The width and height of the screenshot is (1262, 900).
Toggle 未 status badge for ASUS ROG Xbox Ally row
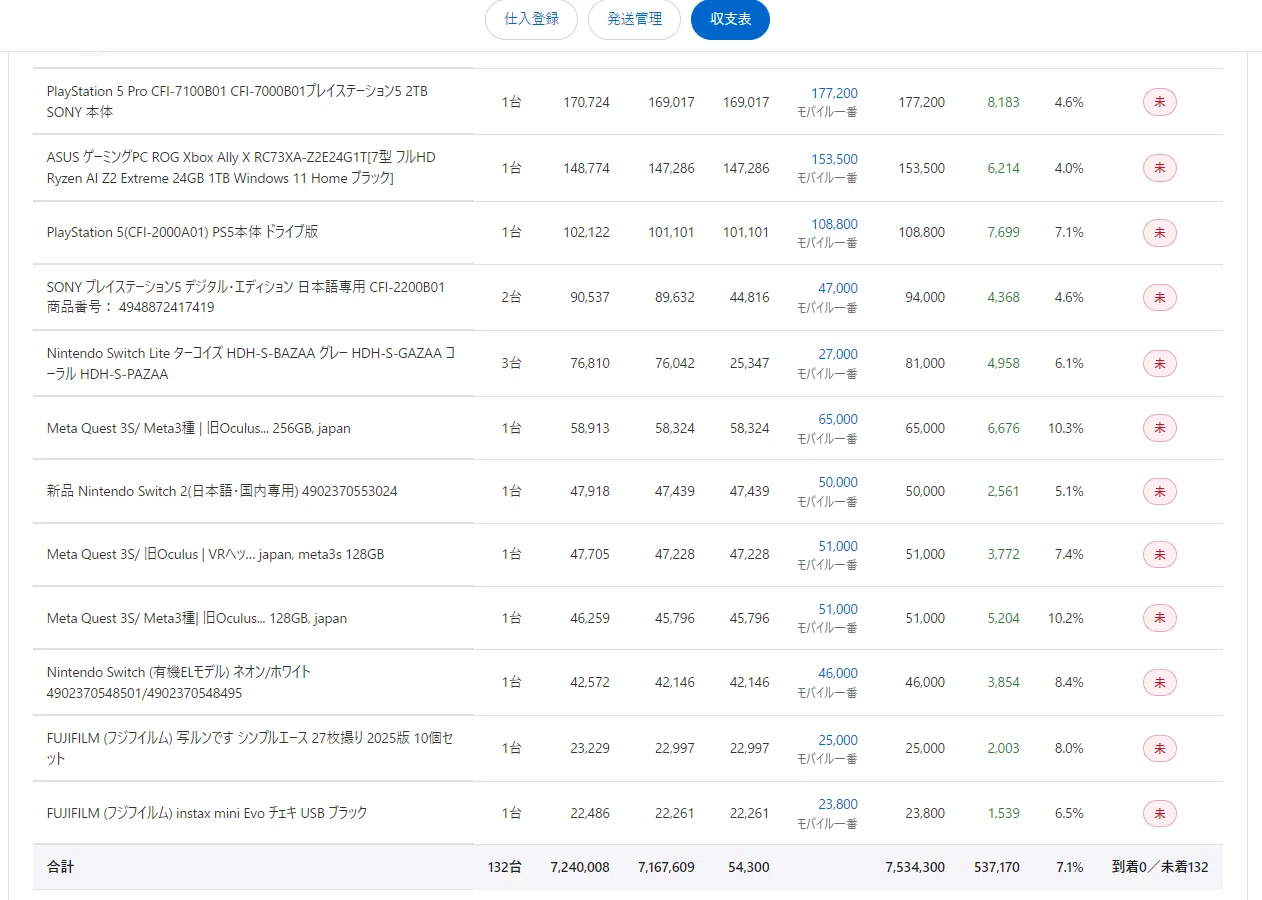tap(1160, 168)
